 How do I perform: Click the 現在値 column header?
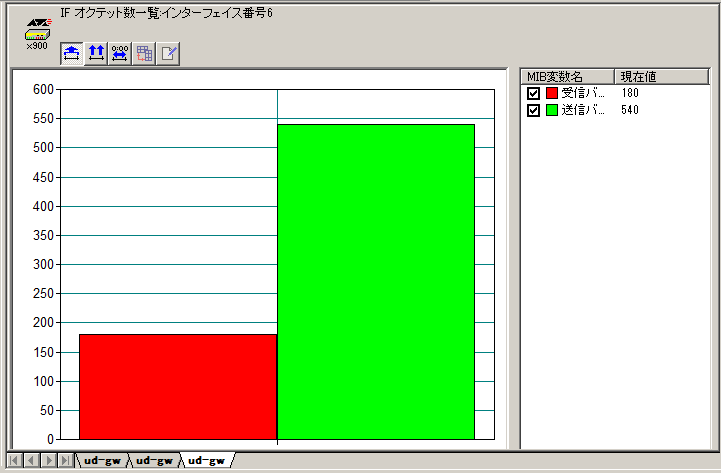pos(662,76)
